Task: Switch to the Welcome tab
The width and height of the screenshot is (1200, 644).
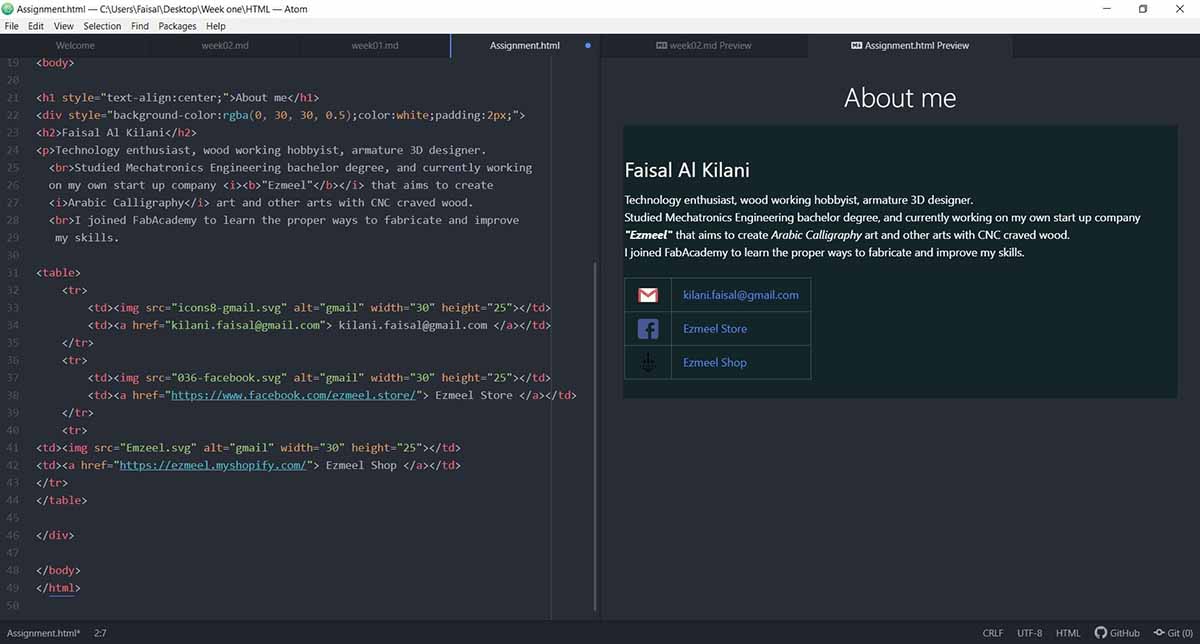Action: tap(75, 45)
